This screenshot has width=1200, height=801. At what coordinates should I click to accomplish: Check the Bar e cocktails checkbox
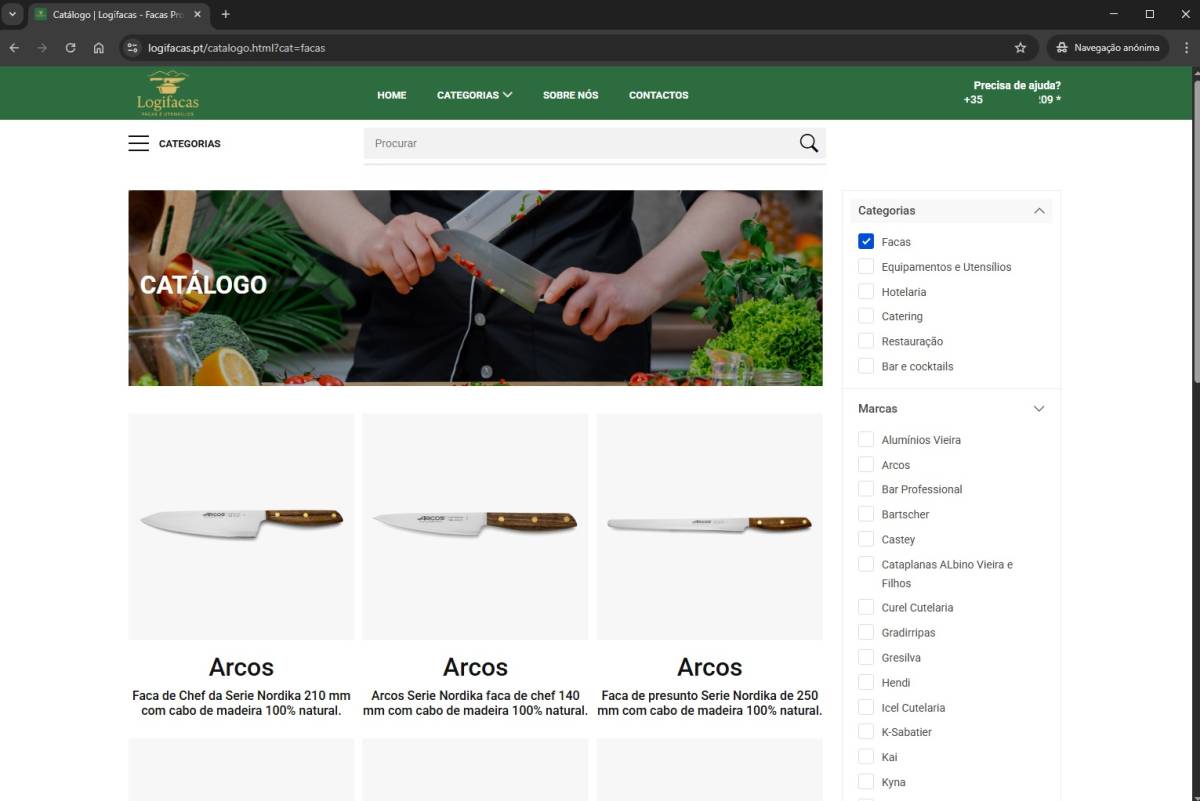point(866,366)
